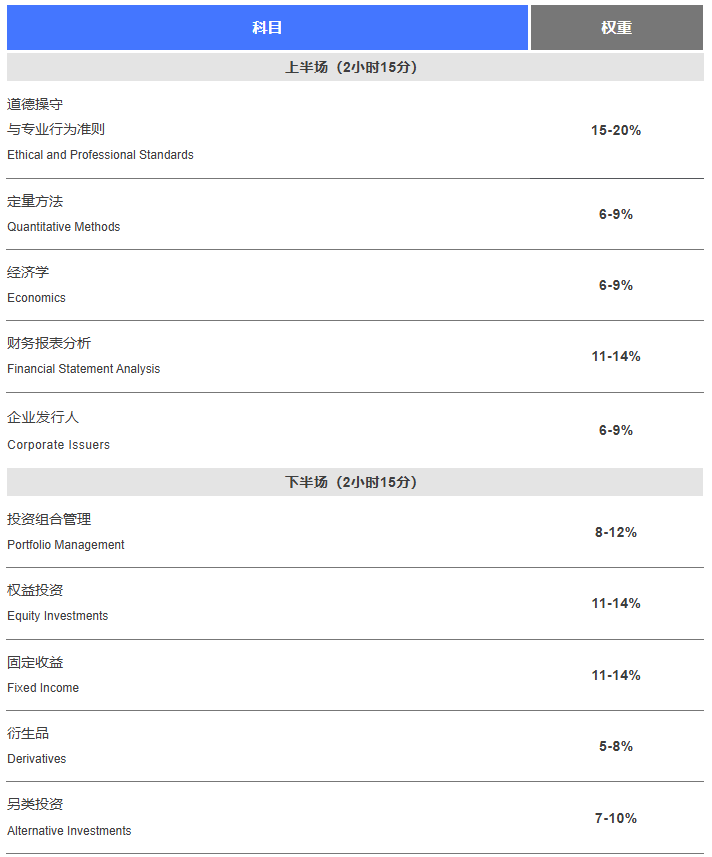Image resolution: width=712 pixels, height=857 pixels.
Task: Click the 7-10% weight value
Action: click(616, 818)
